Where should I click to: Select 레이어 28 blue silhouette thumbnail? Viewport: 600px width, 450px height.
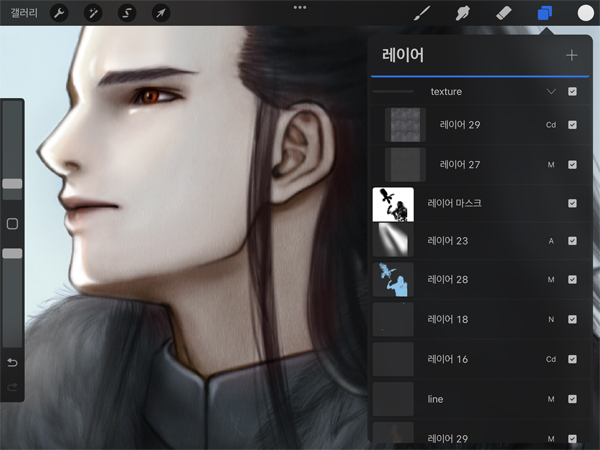tap(393, 280)
